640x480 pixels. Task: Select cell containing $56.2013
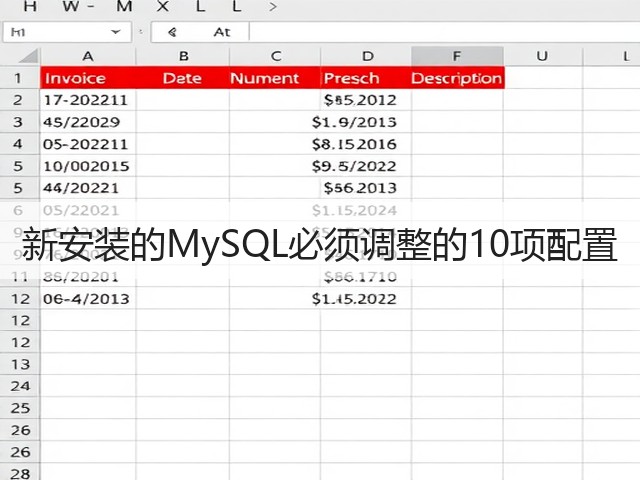(x=366, y=188)
